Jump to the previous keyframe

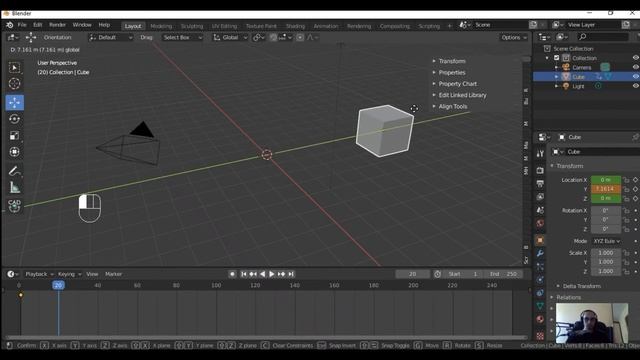coord(253,274)
